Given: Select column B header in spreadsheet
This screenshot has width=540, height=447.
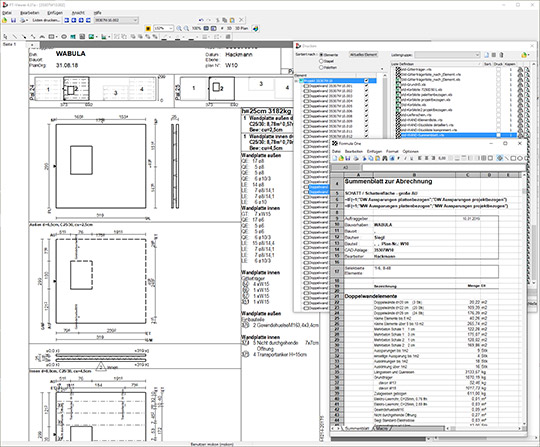Looking at the screenshot, I should coord(414,175).
